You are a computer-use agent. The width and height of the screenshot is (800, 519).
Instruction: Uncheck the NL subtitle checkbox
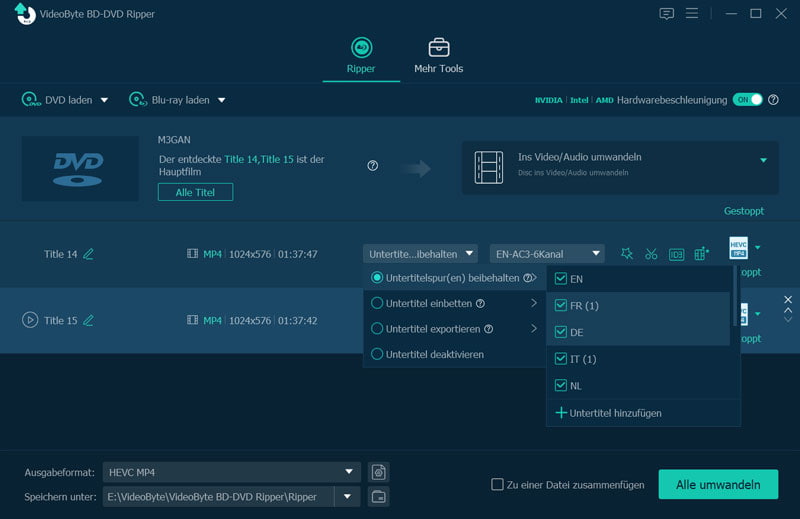561,385
